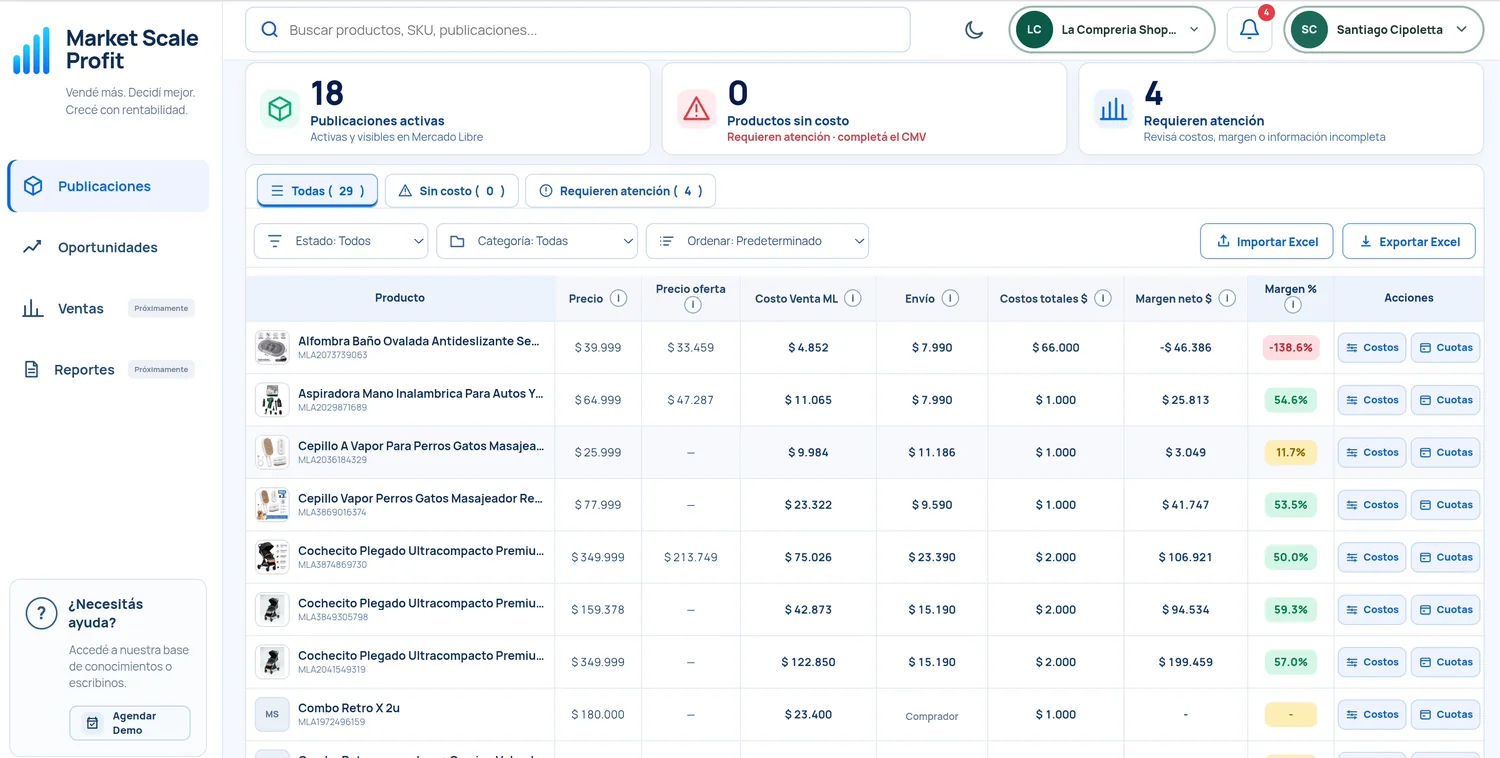Screen dimensions: 1500x758
Task: Open notifications bell icon
Action: [1249, 30]
